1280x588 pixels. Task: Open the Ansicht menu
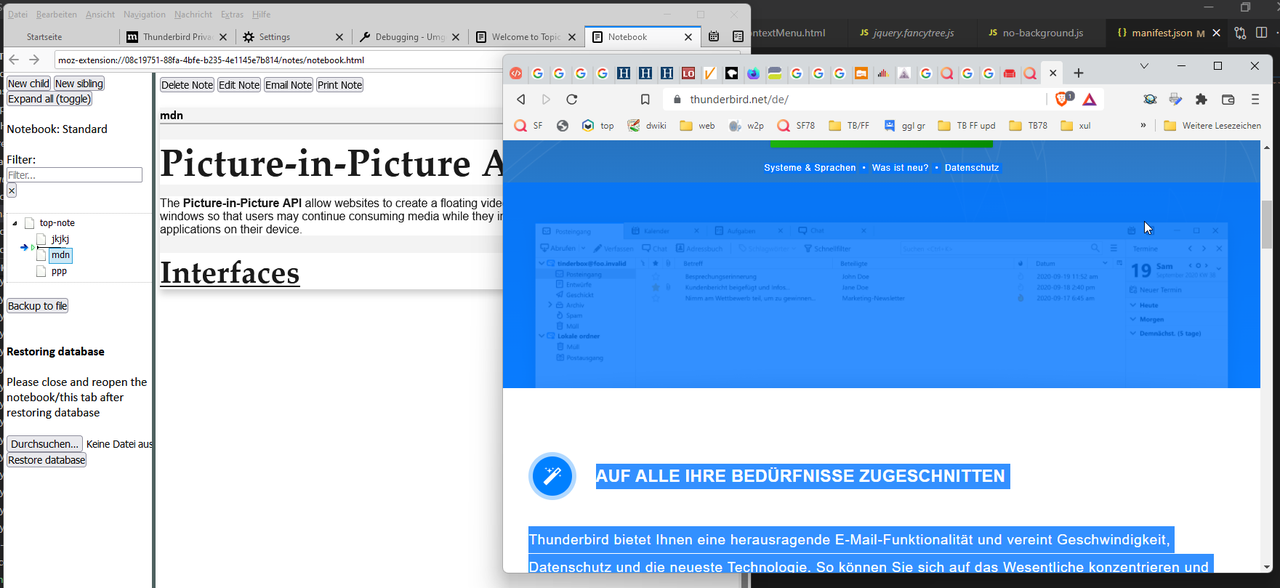coord(101,15)
